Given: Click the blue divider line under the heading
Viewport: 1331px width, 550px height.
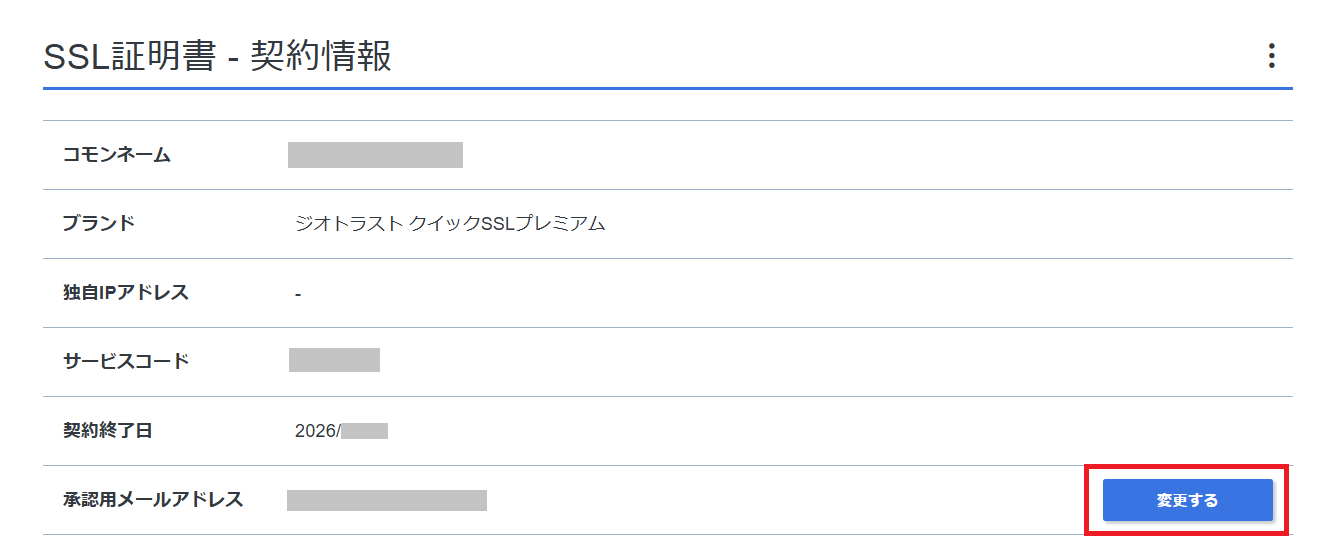Looking at the screenshot, I should point(667,89).
